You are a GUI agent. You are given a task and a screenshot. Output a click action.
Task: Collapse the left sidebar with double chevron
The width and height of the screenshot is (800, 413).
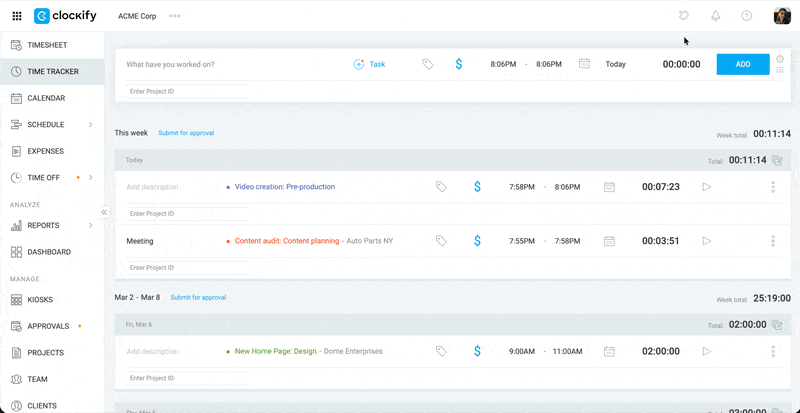pos(104,212)
